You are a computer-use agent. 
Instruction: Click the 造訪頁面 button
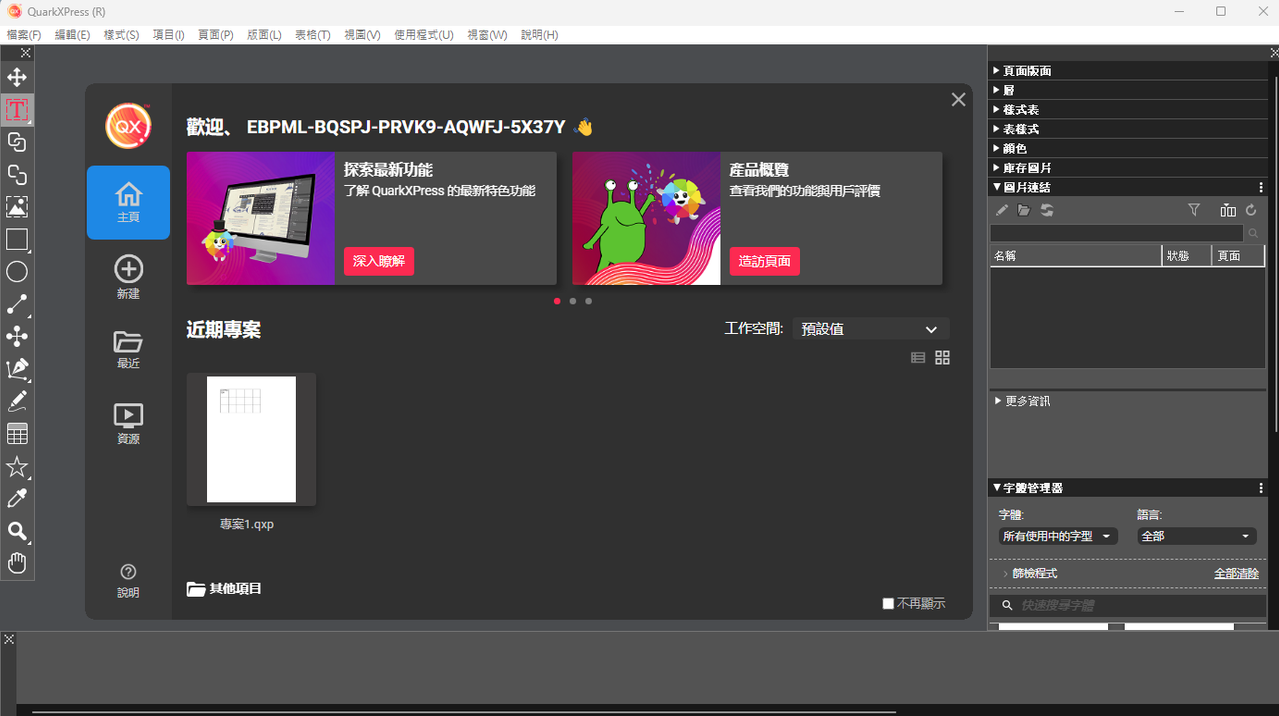[764, 261]
